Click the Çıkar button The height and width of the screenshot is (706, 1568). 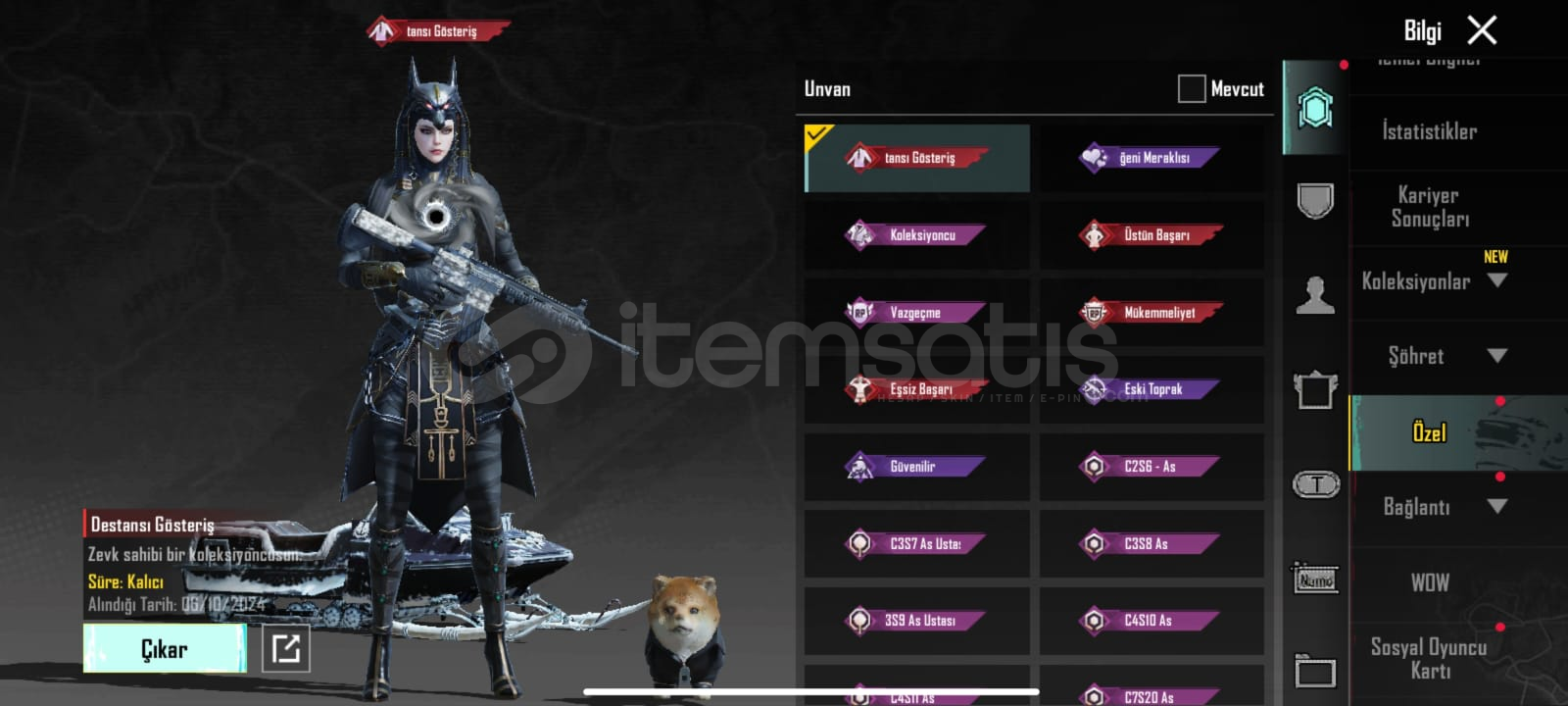pos(165,648)
